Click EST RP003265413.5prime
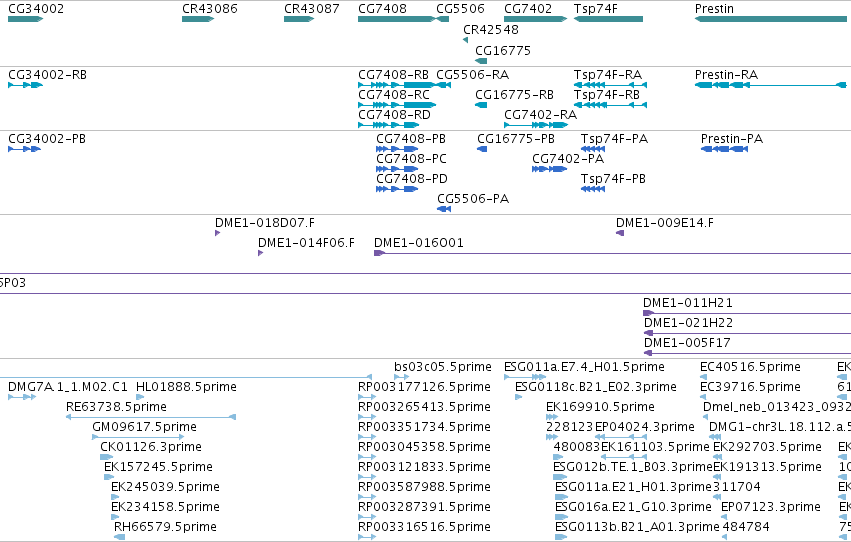This screenshot has height=542, width=851. coord(367,417)
